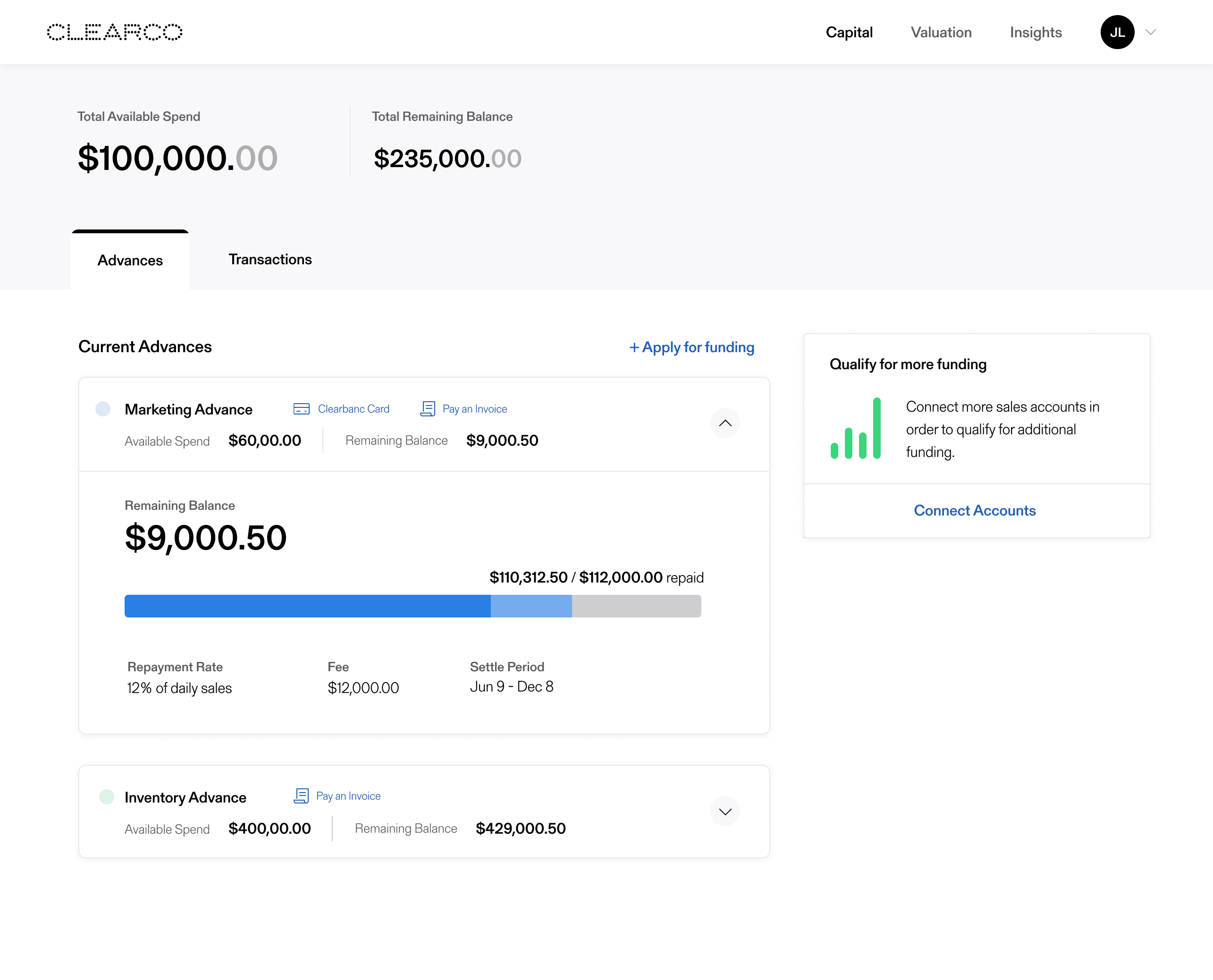This screenshot has height=980, width=1213.
Task: Click Marketing Advance invoice icon
Action: pos(428,409)
